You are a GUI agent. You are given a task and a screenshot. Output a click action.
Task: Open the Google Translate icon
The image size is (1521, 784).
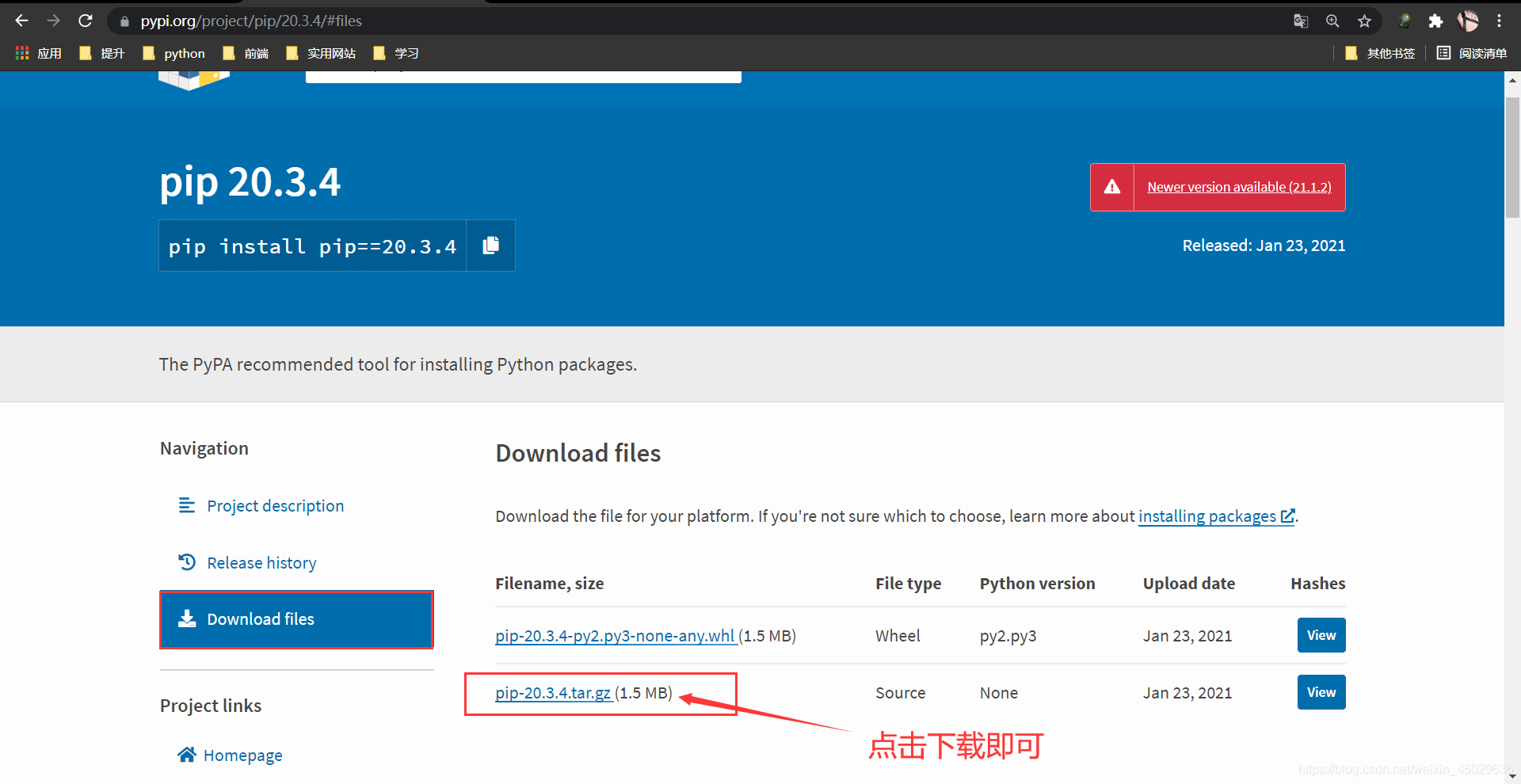[1301, 21]
